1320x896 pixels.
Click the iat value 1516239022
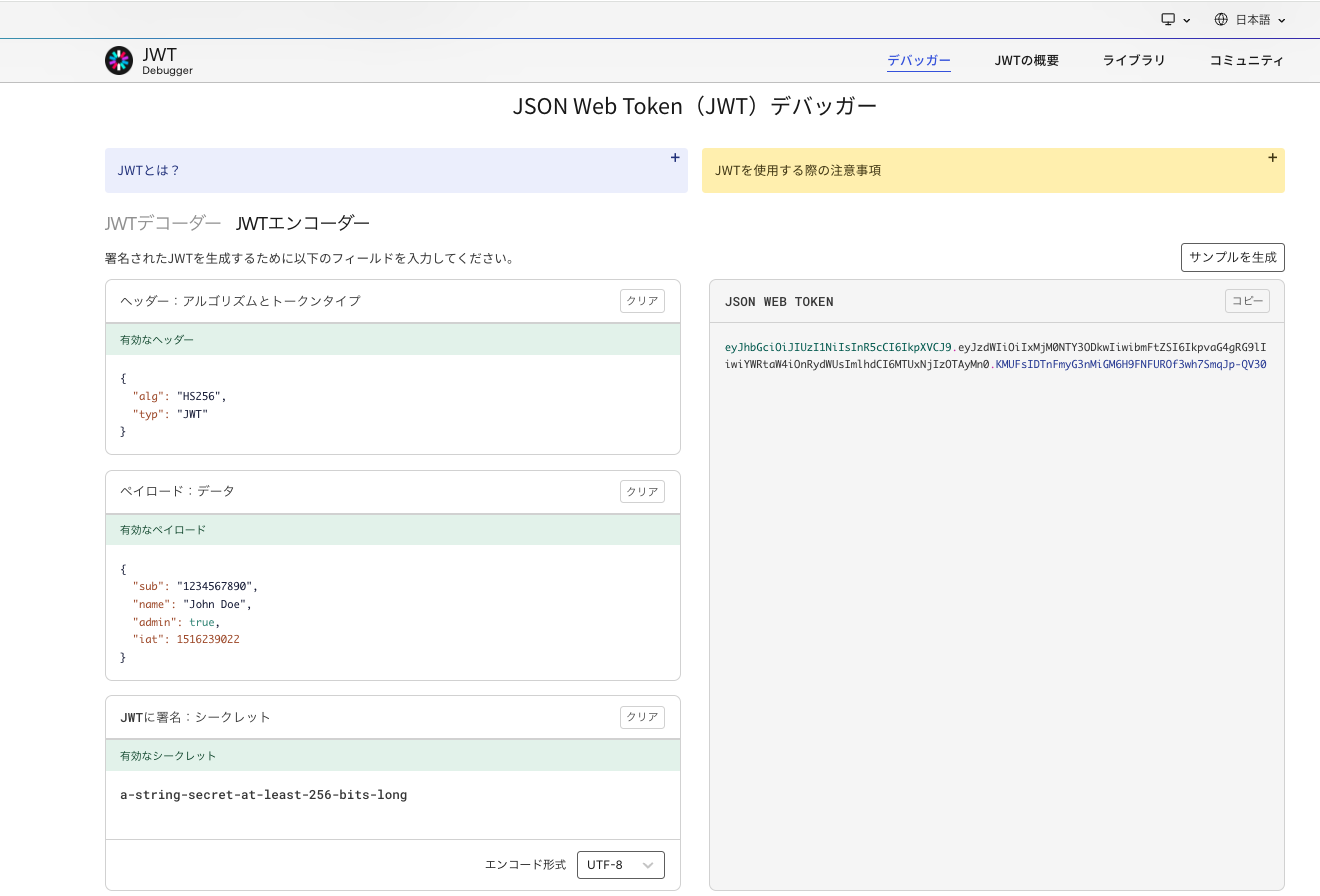click(208, 639)
